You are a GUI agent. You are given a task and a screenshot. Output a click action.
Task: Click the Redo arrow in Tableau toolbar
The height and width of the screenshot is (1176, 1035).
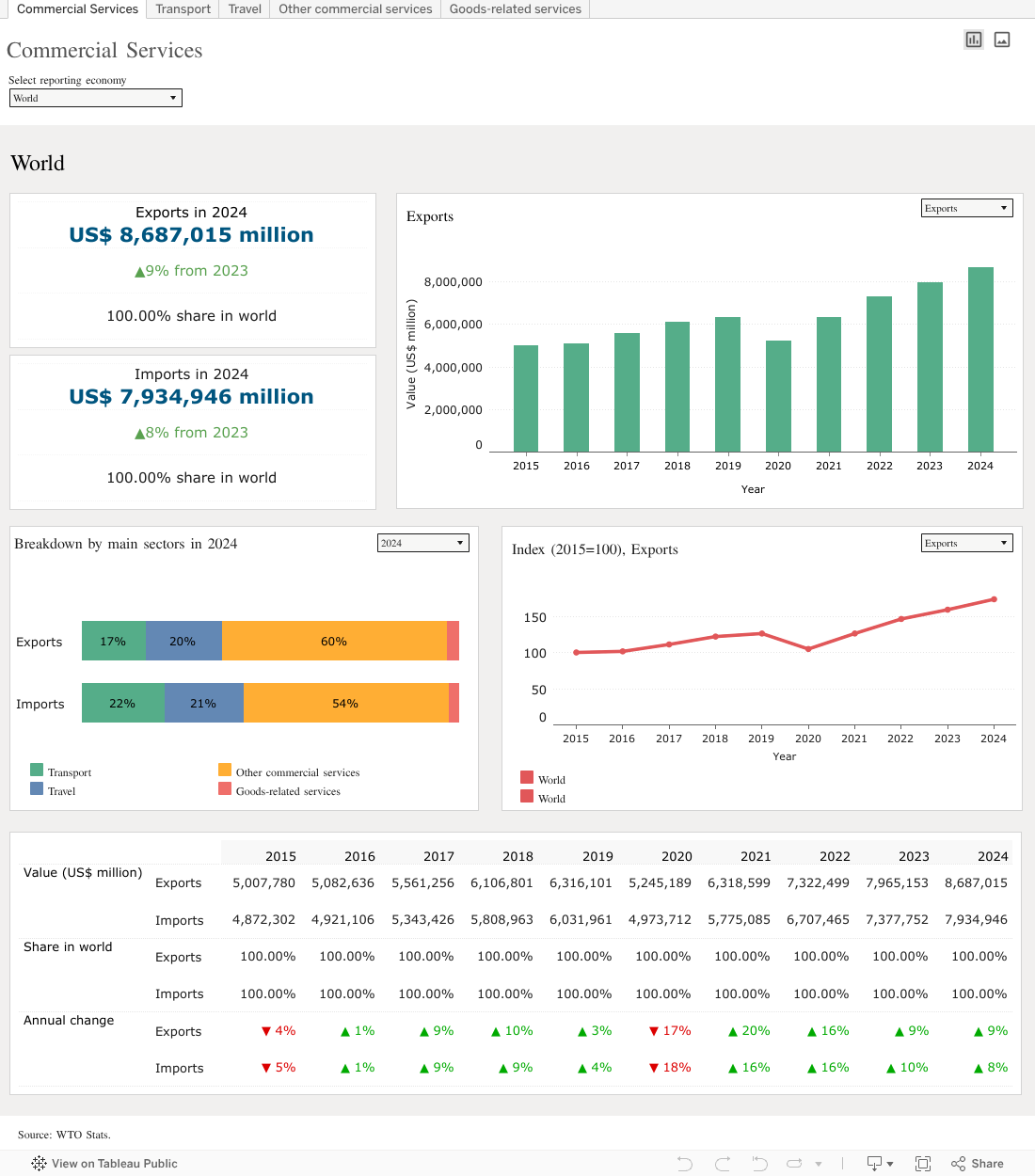point(723,1164)
